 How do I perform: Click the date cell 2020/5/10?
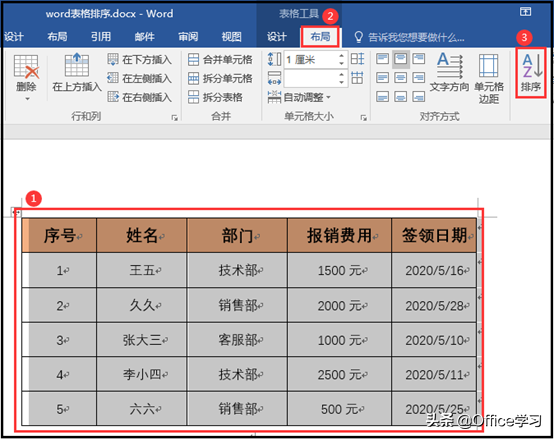(434, 339)
